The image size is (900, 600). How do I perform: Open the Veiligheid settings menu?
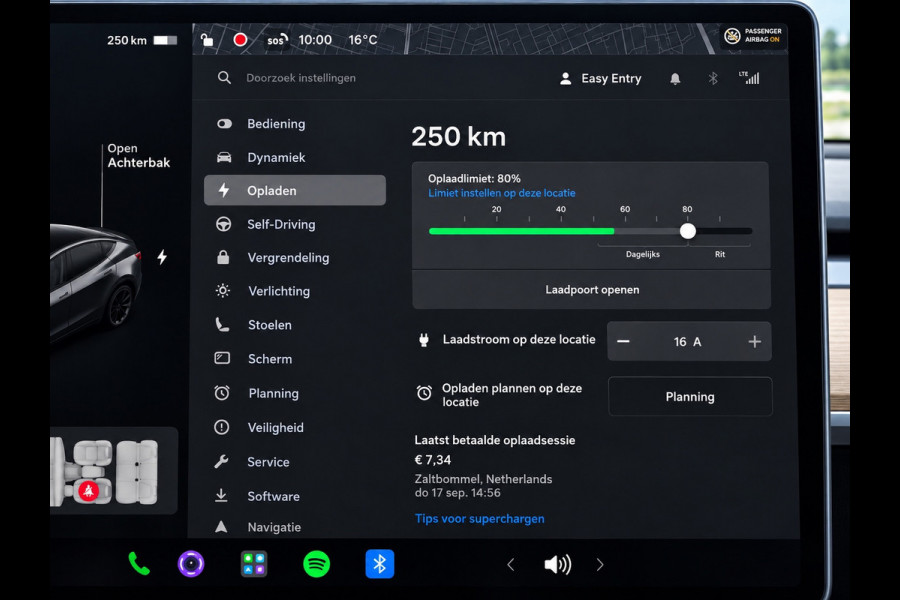point(295,428)
